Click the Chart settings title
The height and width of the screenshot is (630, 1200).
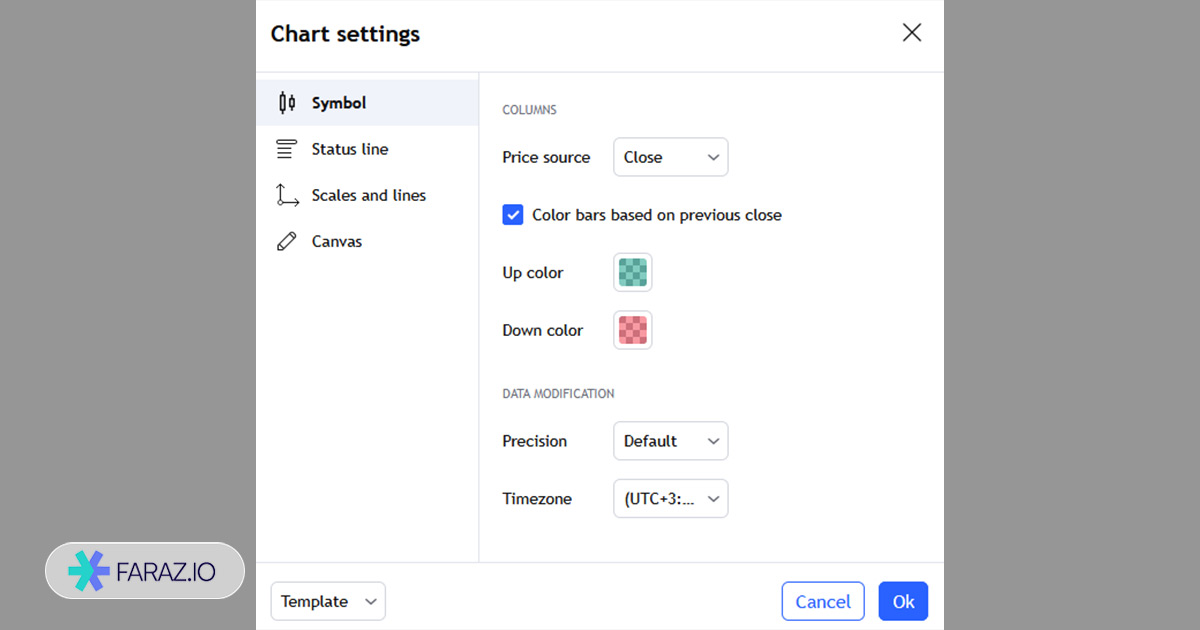point(345,34)
